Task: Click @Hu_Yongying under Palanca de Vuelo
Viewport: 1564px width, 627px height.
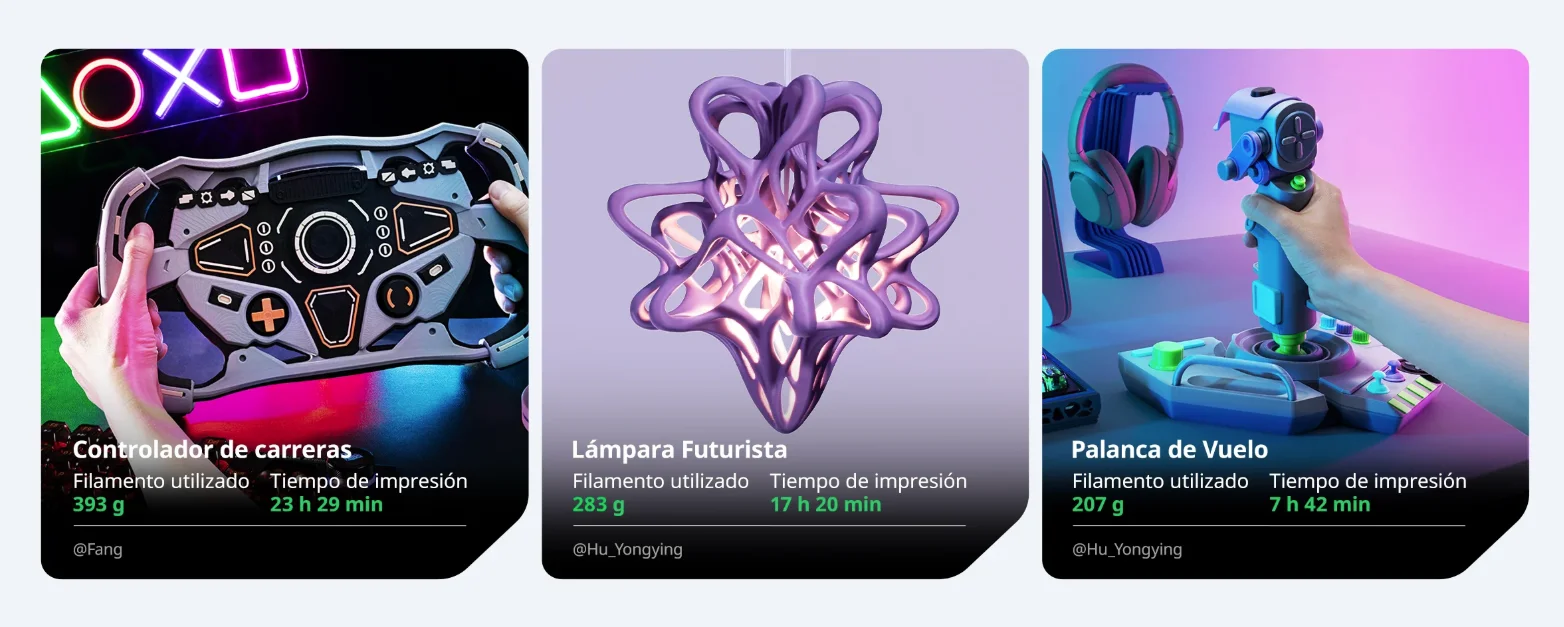Action: click(1127, 549)
